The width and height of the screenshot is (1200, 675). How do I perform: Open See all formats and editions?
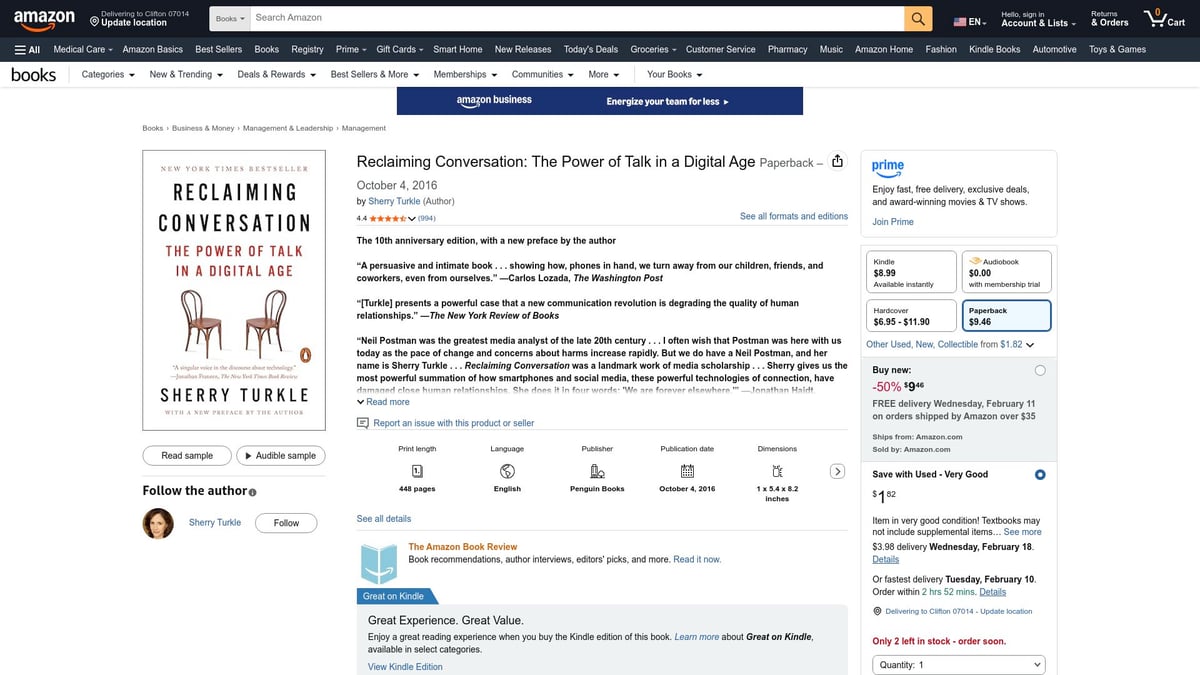793,215
